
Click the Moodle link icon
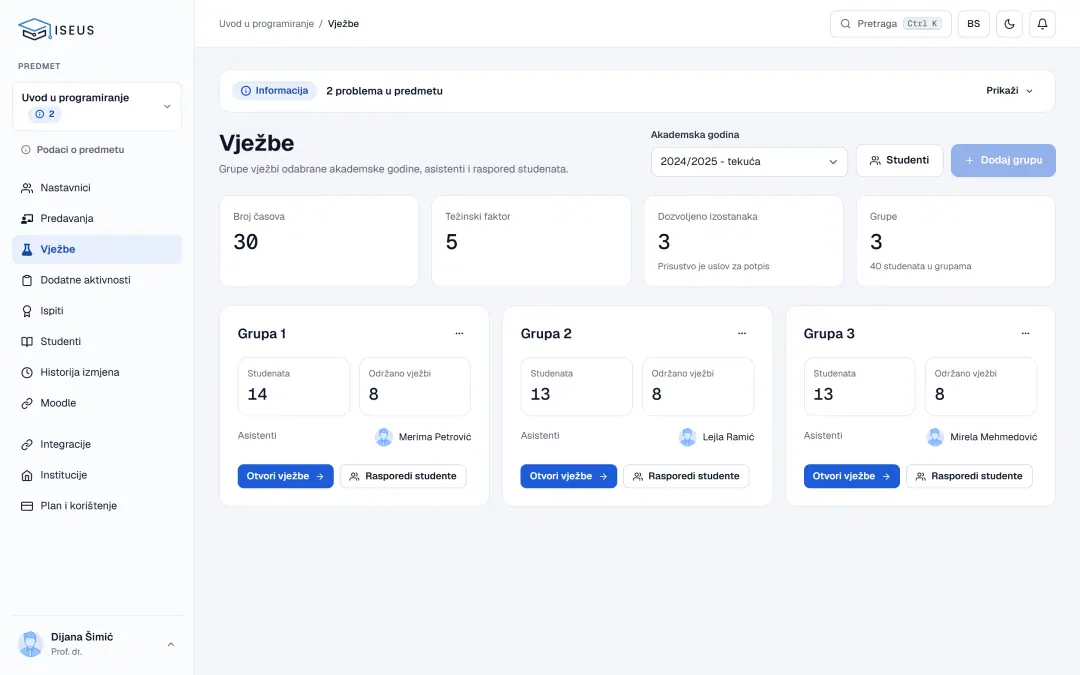(27, 404)
